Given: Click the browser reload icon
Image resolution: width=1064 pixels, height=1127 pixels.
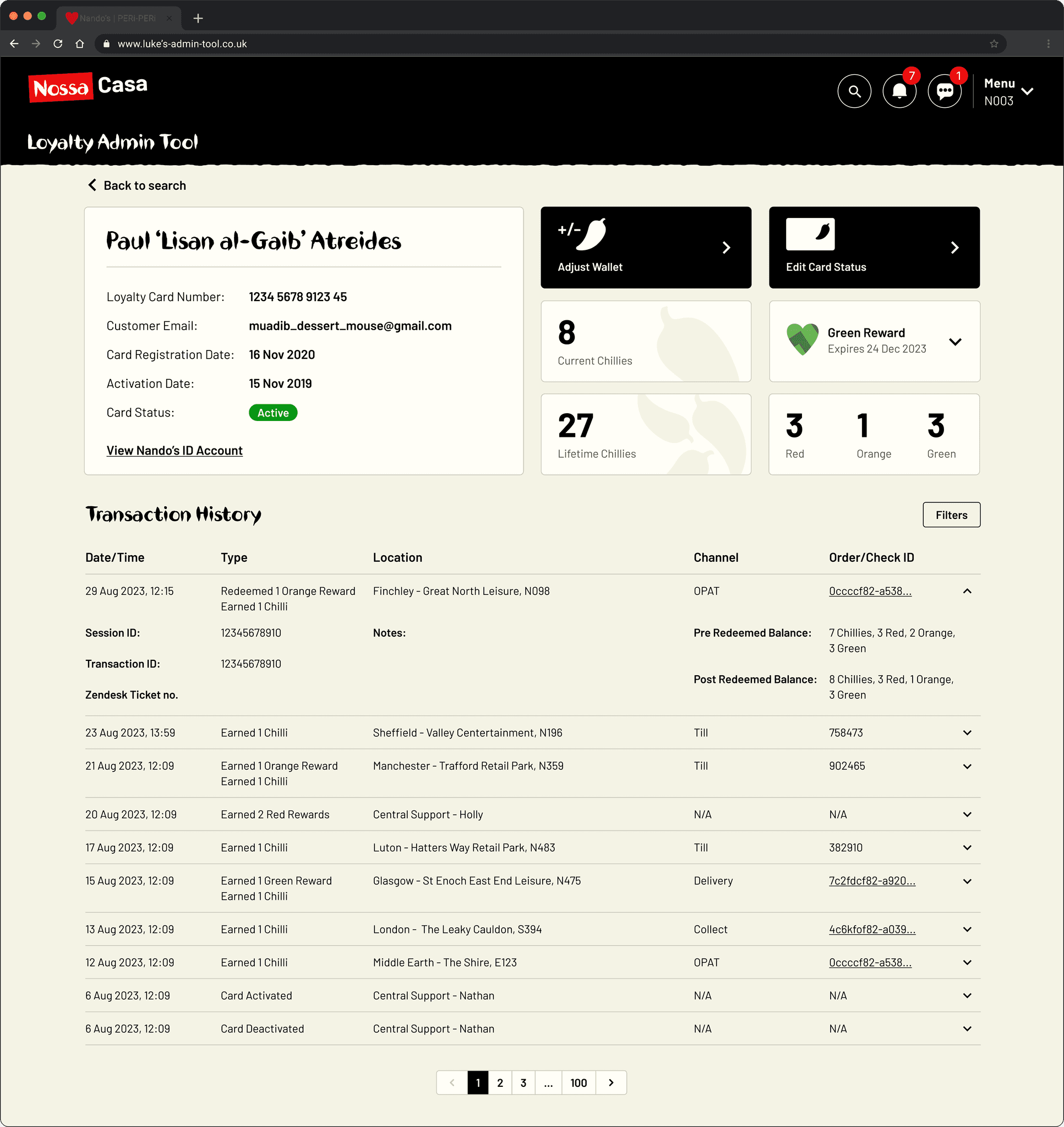Looking at the screenshot, I should [58, 43].
